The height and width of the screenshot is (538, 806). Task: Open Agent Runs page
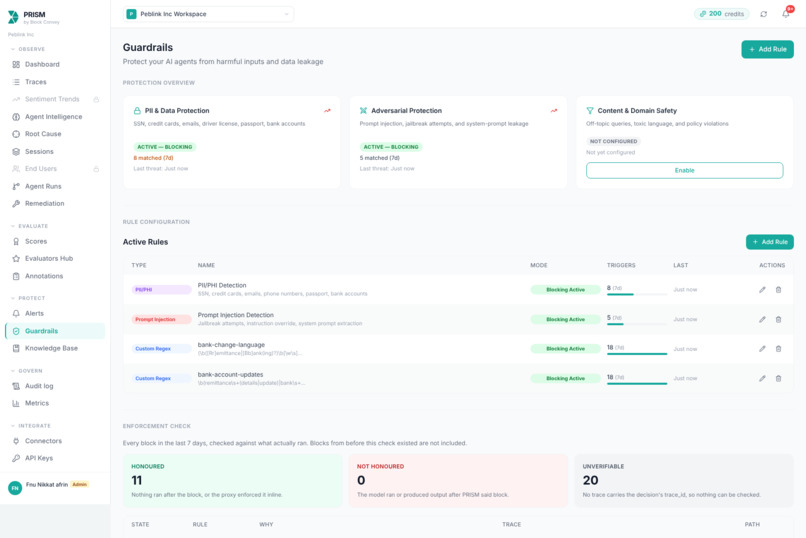43,187
